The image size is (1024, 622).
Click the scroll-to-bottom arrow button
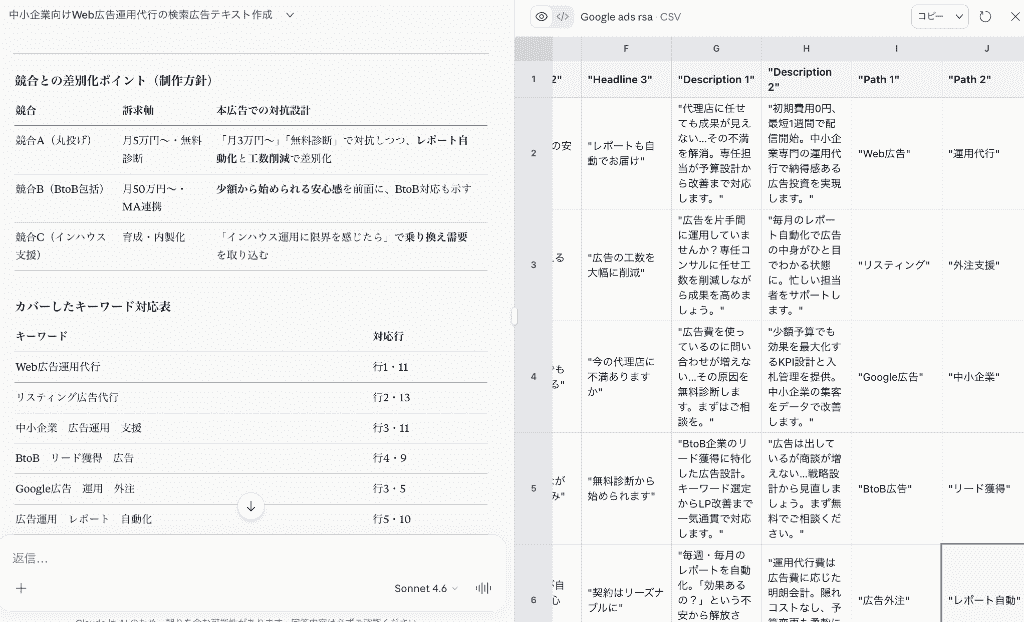pyautogui.click(x=251, y=506)
